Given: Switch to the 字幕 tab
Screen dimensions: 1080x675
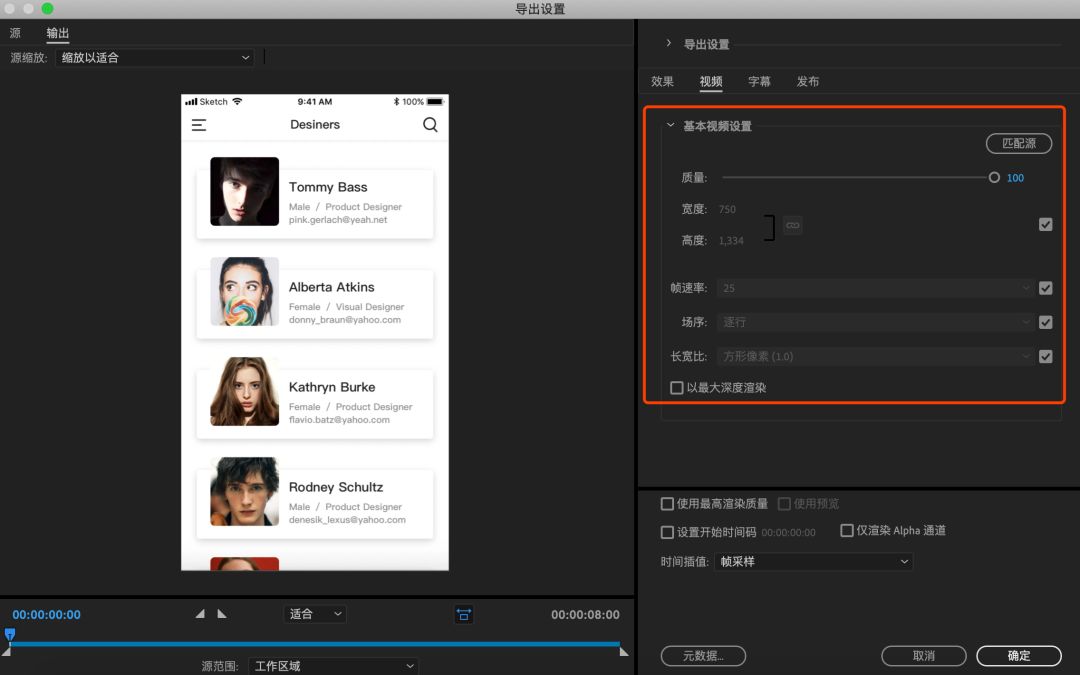Looking at the screenshot, I should point(759,81).
